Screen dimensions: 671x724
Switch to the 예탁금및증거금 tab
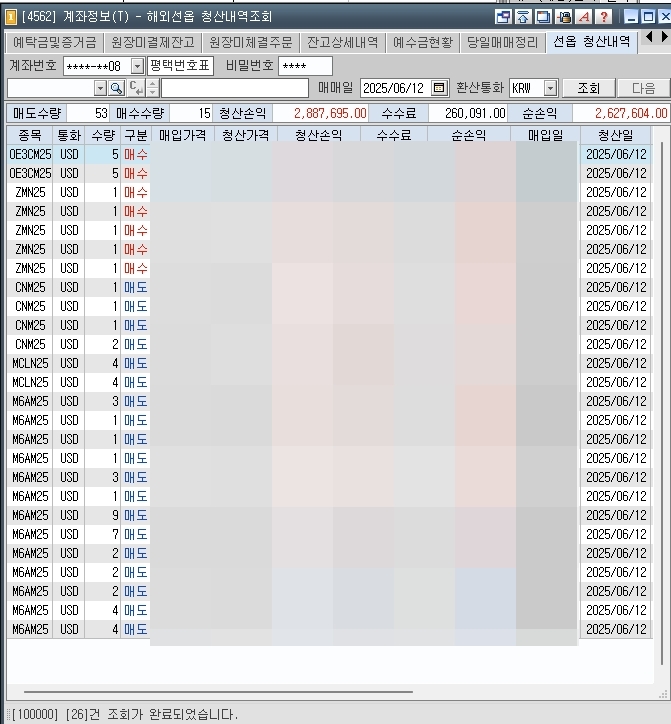tap(54, 43)
